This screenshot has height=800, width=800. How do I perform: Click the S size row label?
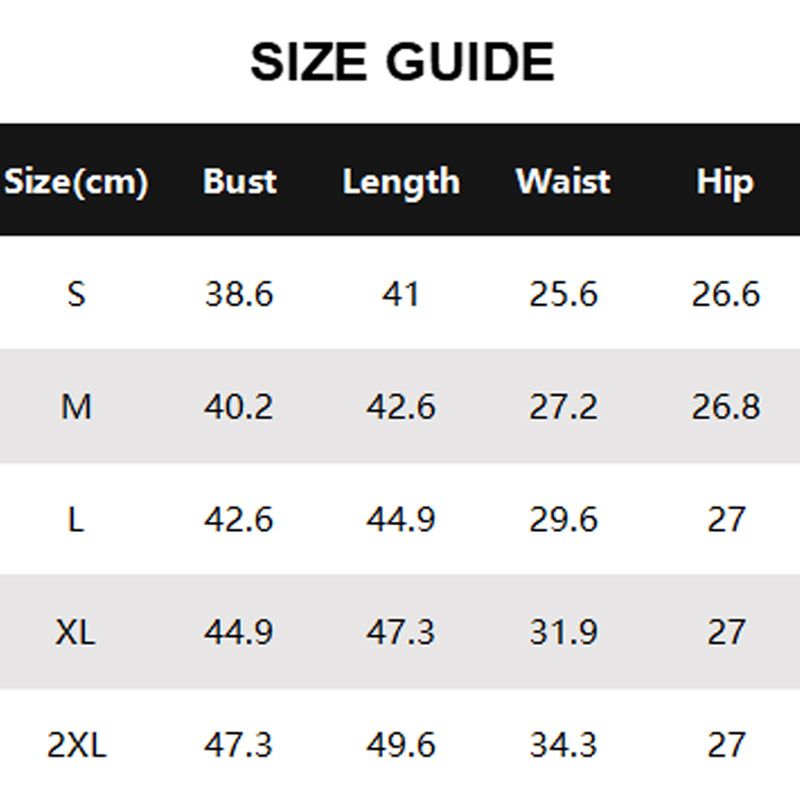point(76,294)
